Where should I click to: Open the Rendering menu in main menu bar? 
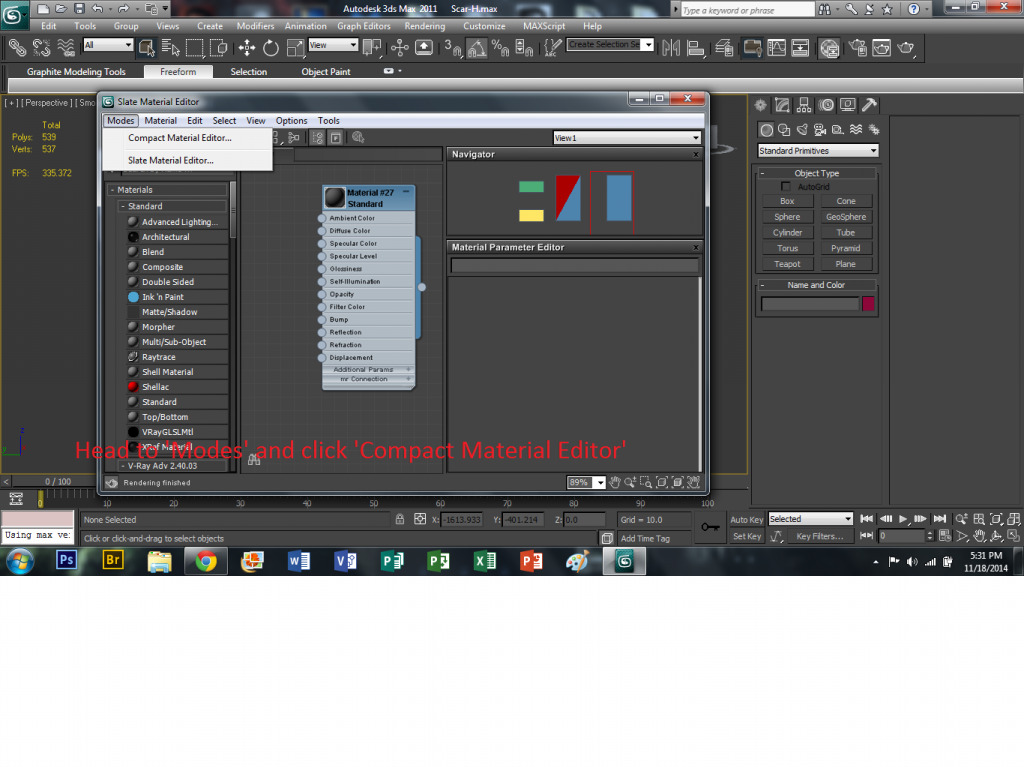(x=424, y=26)
